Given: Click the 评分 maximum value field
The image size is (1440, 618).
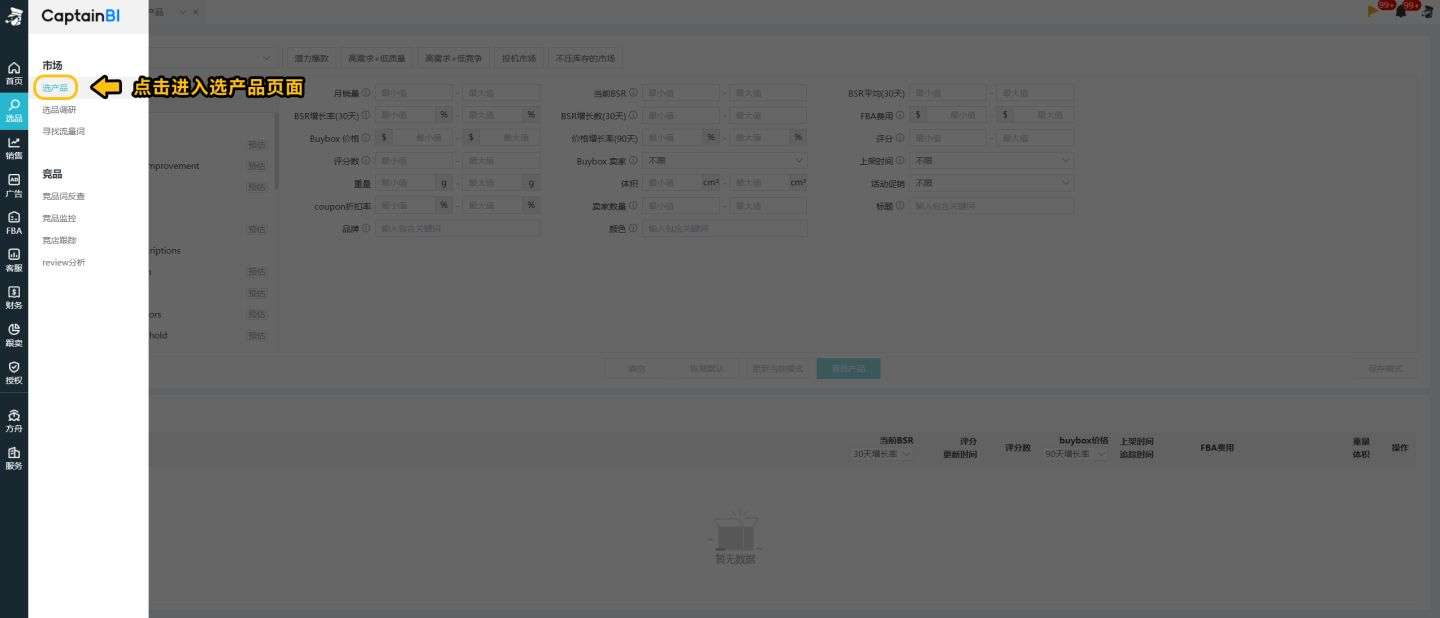Looking at the screenshot, I should [1034, 138].
